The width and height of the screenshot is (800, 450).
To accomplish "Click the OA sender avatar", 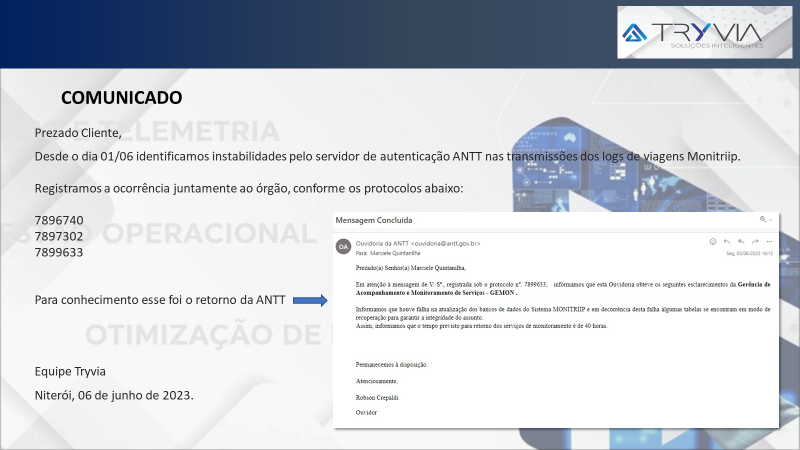I will (343, 246).
